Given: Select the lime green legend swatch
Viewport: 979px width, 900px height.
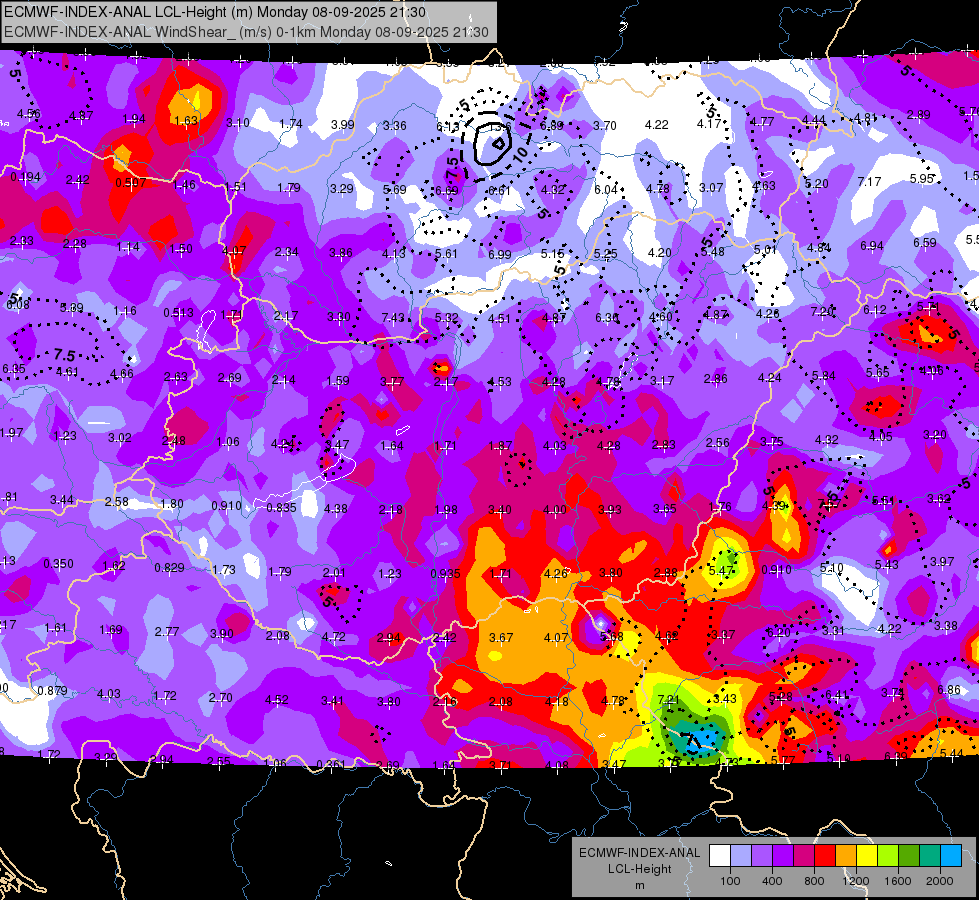Looking at the screenshot, I should [x=888, y=856].
